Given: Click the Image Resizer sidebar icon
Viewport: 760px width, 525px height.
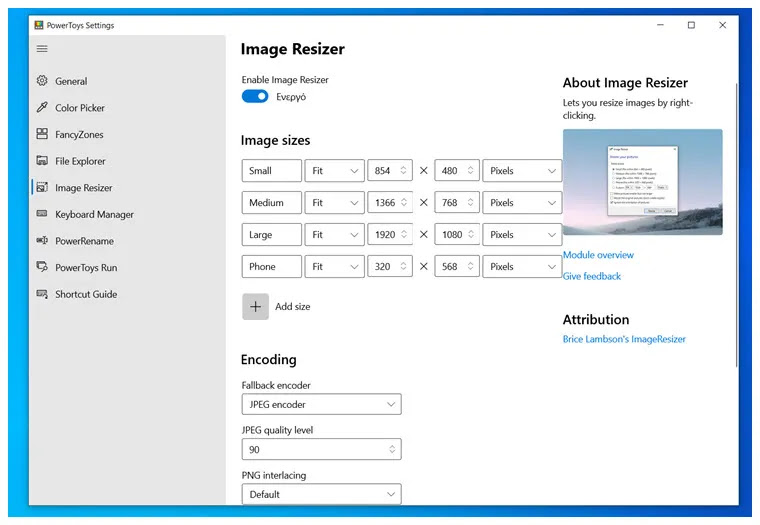Looking at the screenshot, I should tap(42, 187).
